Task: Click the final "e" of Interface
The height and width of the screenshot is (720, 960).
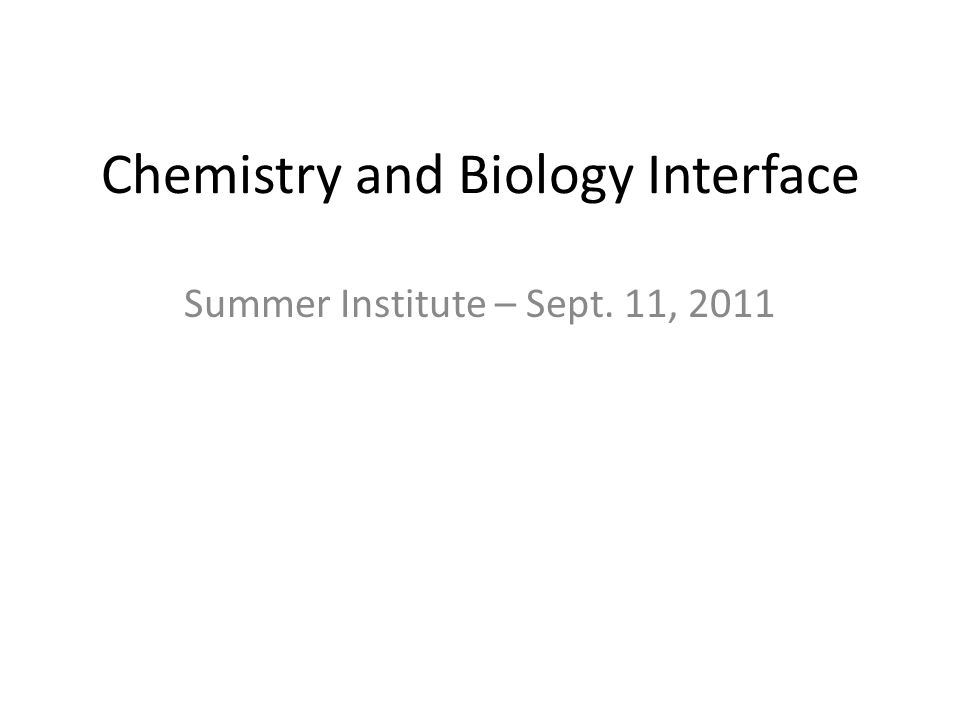Action: (x=844, y=181)
